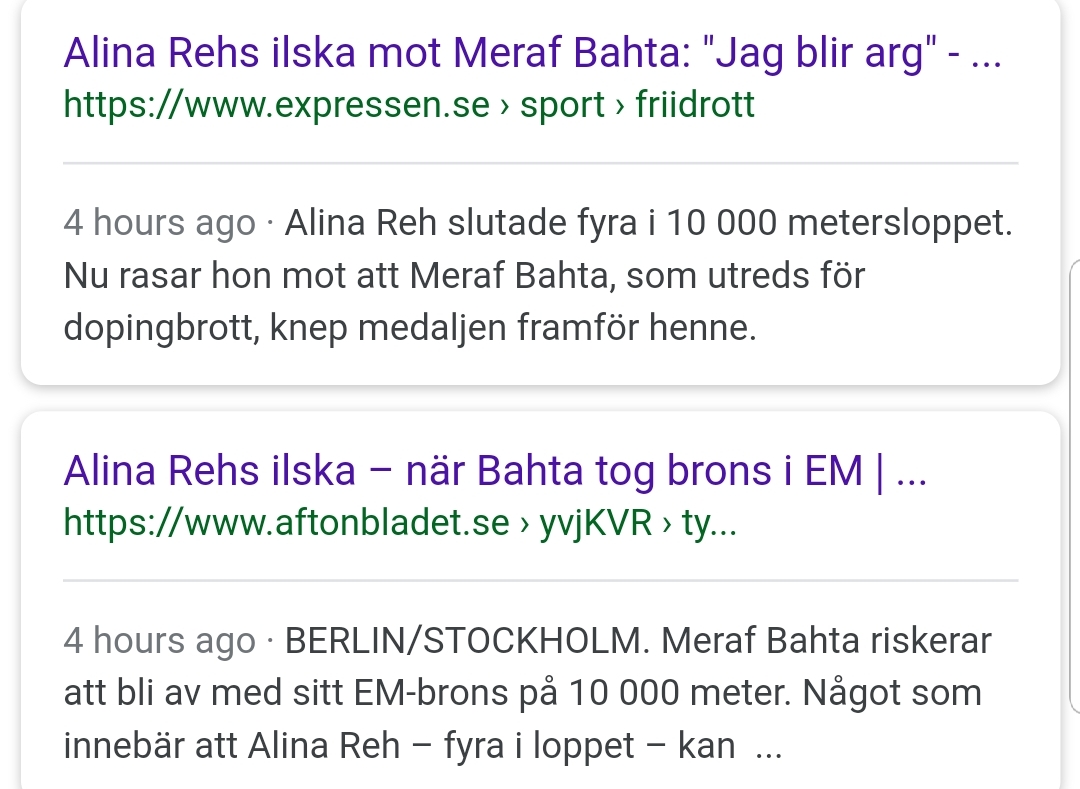1080x789 pixels.
Task: Select the truncated "ty..." breadcrumb
Action: click(709, 522)
